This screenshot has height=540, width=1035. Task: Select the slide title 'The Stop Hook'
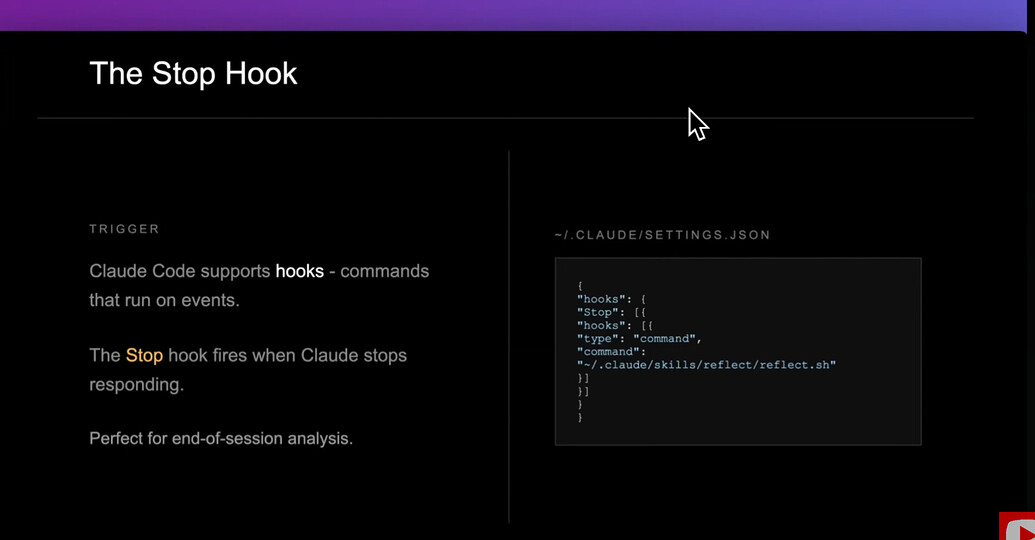coord(193,73)
